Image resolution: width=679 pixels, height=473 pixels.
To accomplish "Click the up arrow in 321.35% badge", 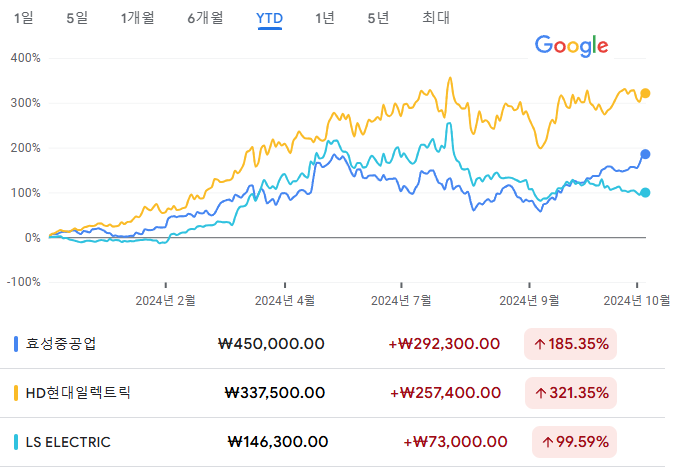I will coord(540,394).
